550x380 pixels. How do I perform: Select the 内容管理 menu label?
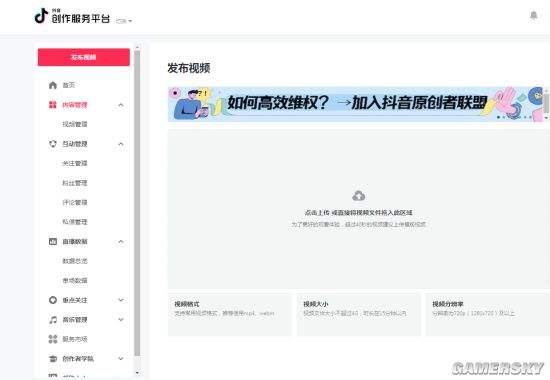[75, 105]
